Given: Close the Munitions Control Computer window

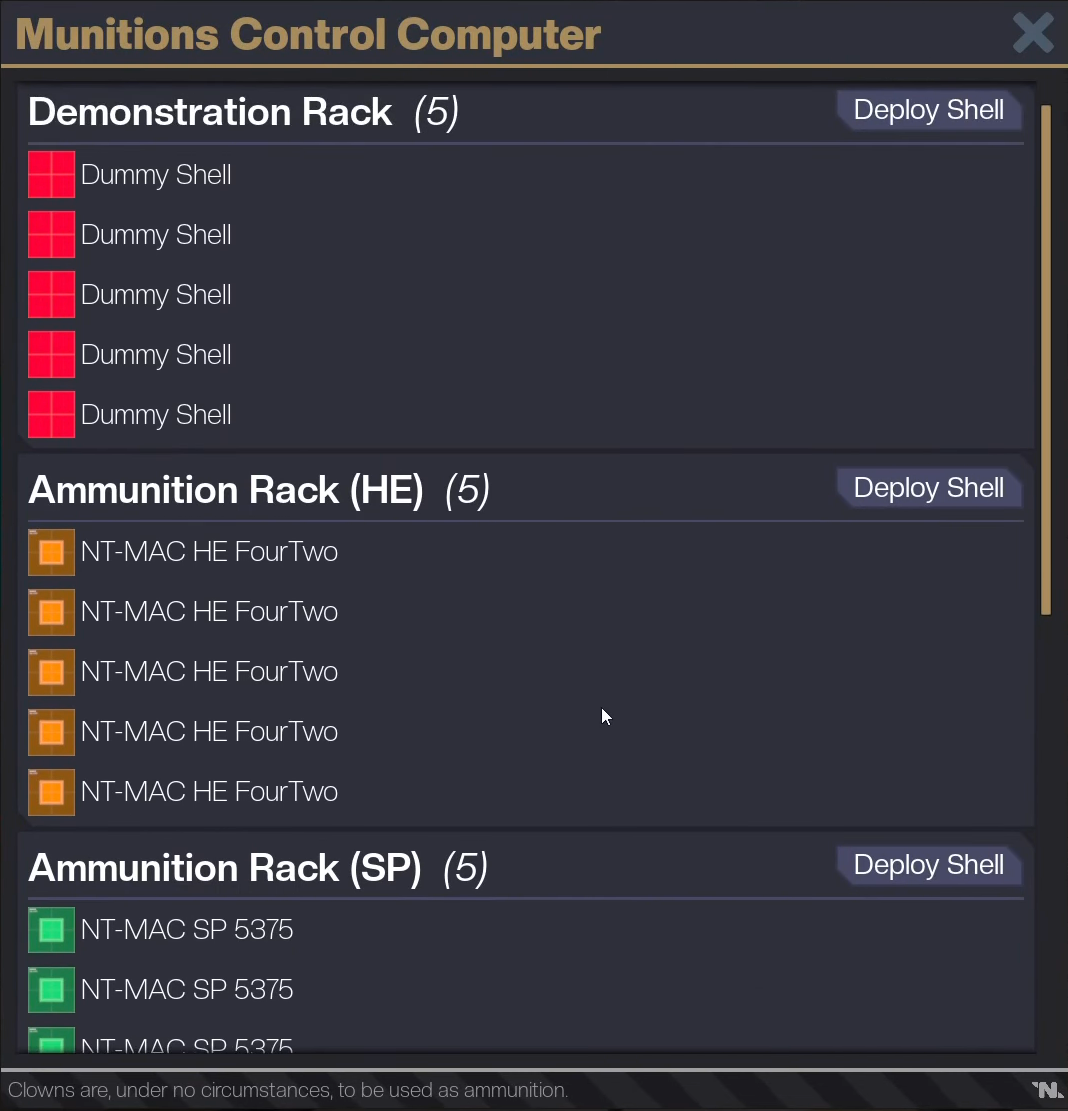Looking at the screenshot, I should click(1033, 34).
